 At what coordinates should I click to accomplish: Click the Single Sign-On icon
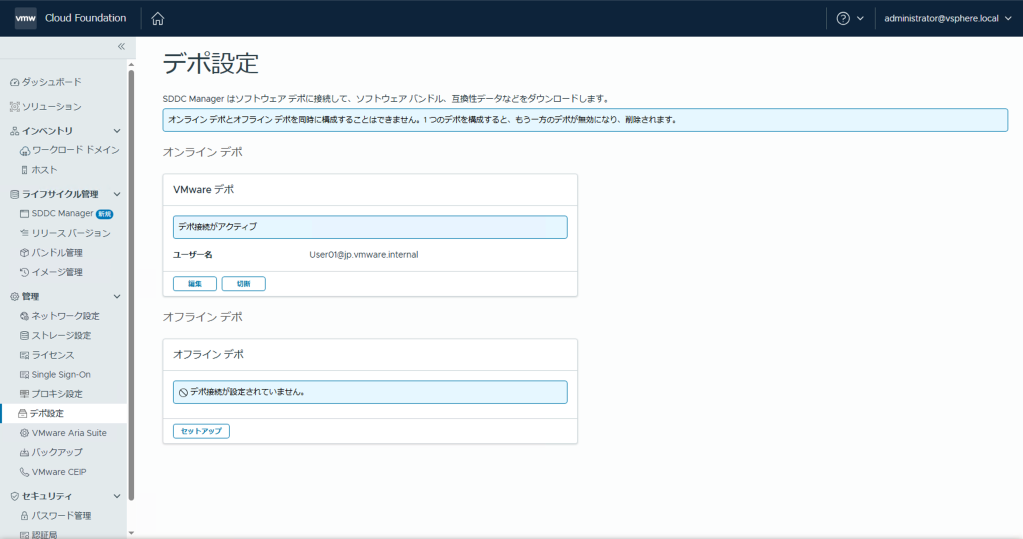point(24,375)
